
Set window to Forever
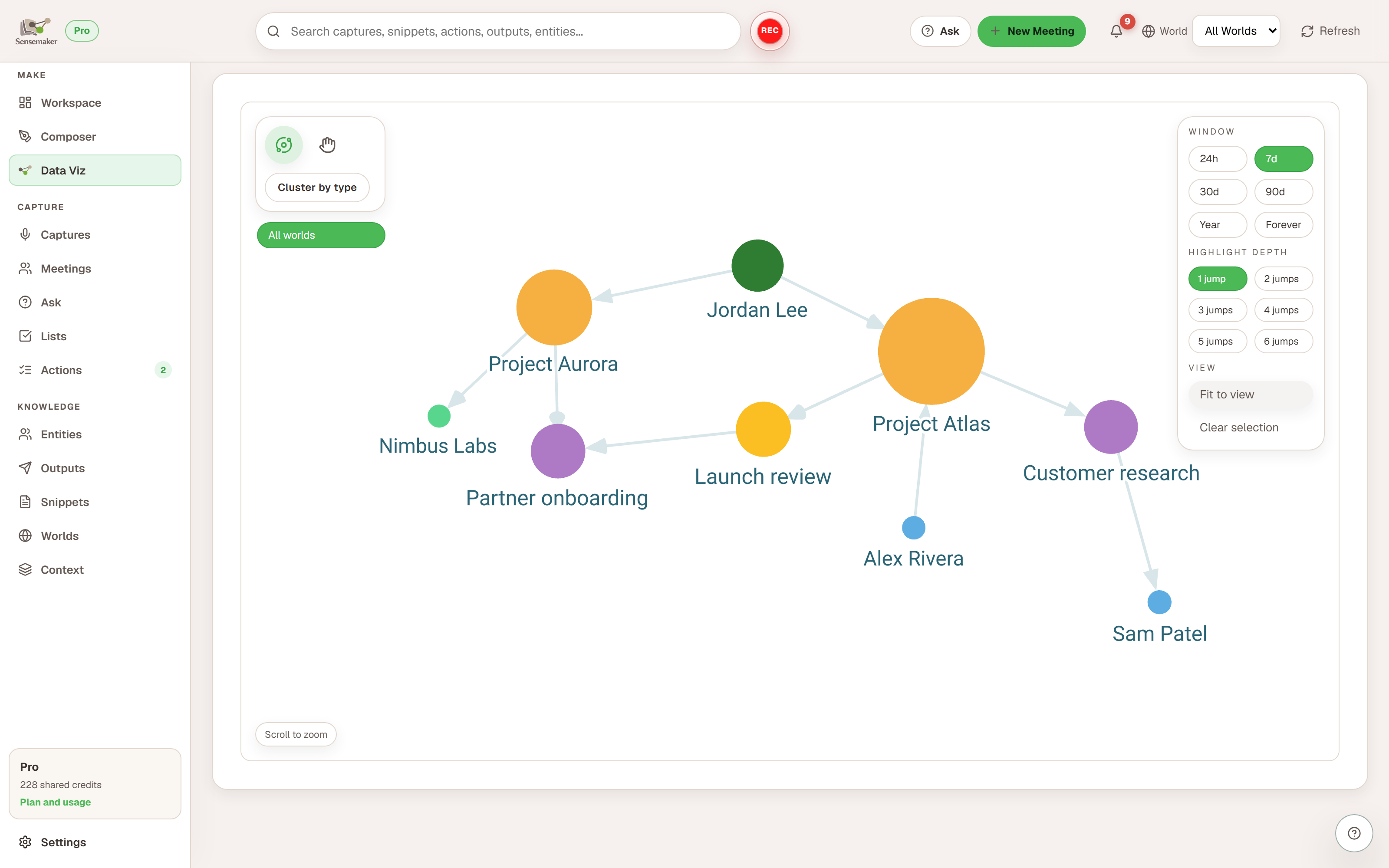coord(1284,225)
